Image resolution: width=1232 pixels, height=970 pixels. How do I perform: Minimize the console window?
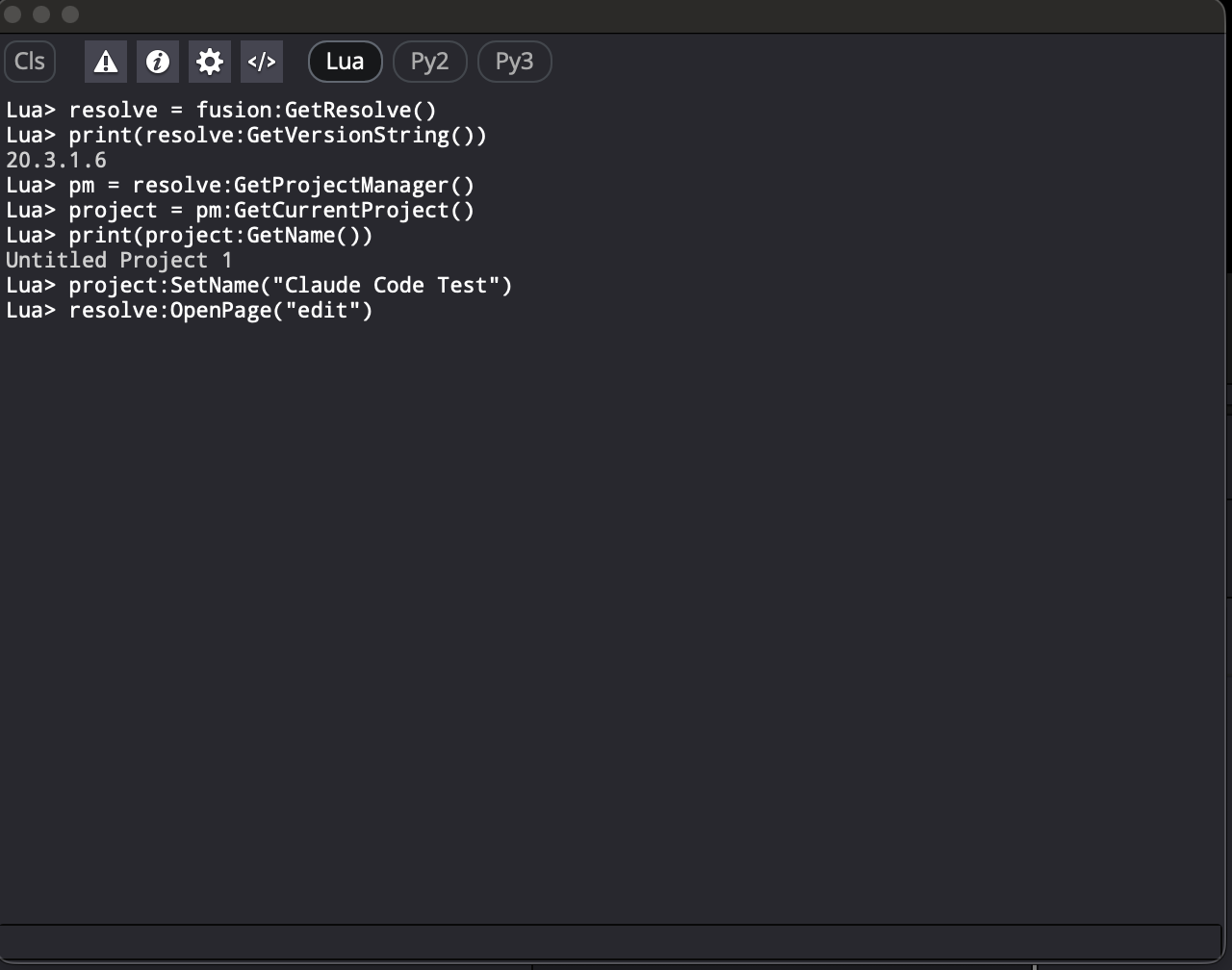click(41, 14)
